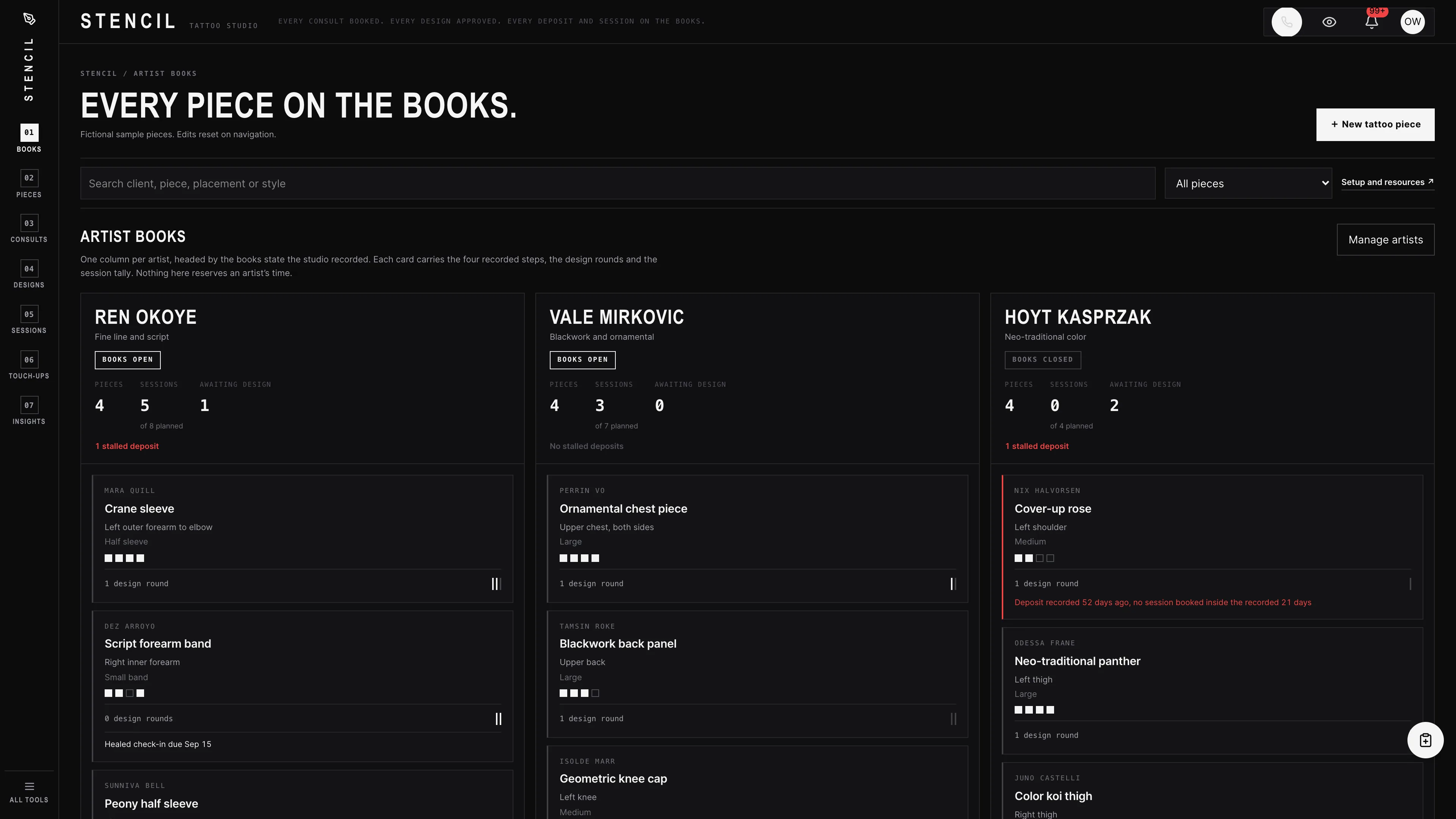Open All Tools hamburger menu
The width and height of the screenshot is (1456, 819).
coord(29,792)
